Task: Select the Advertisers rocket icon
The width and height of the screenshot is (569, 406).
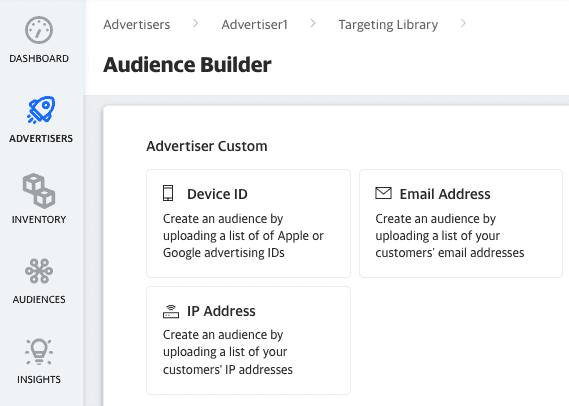Action: pyautogui.click(x=41, y=110)
